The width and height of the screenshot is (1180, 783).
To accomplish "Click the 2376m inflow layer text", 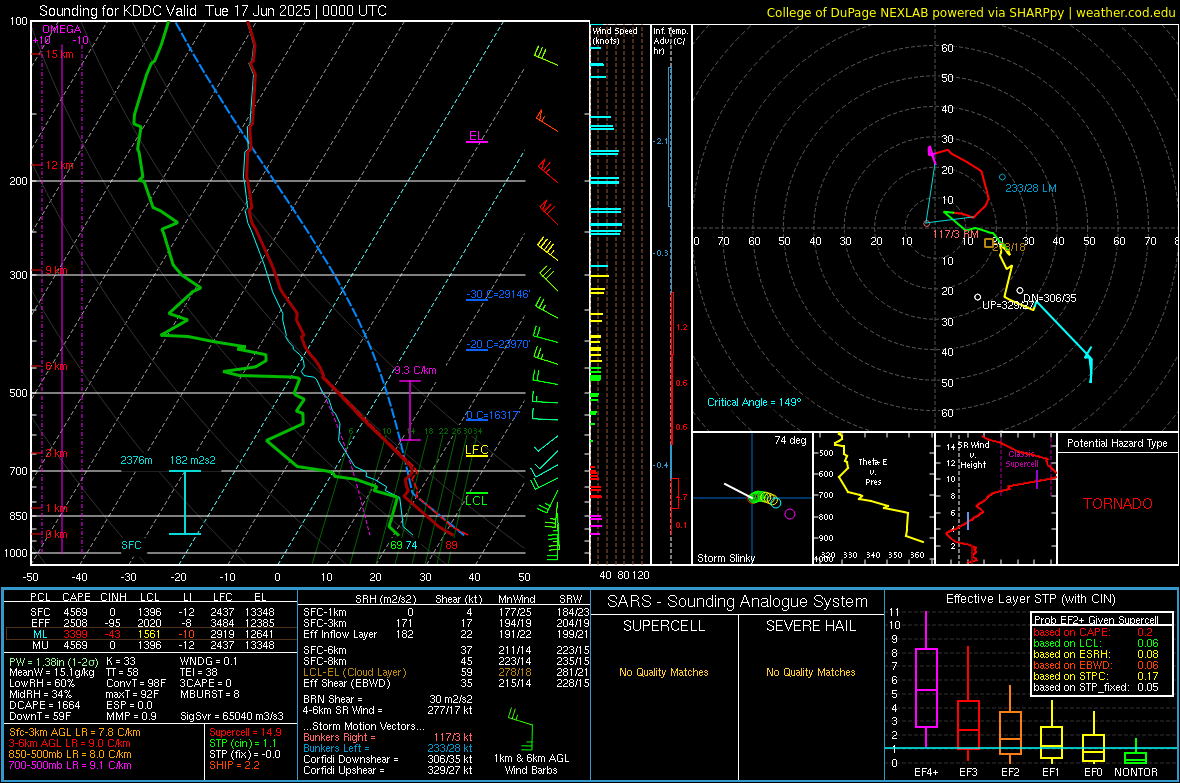I will pyautogui.click(x=136, y=460).
